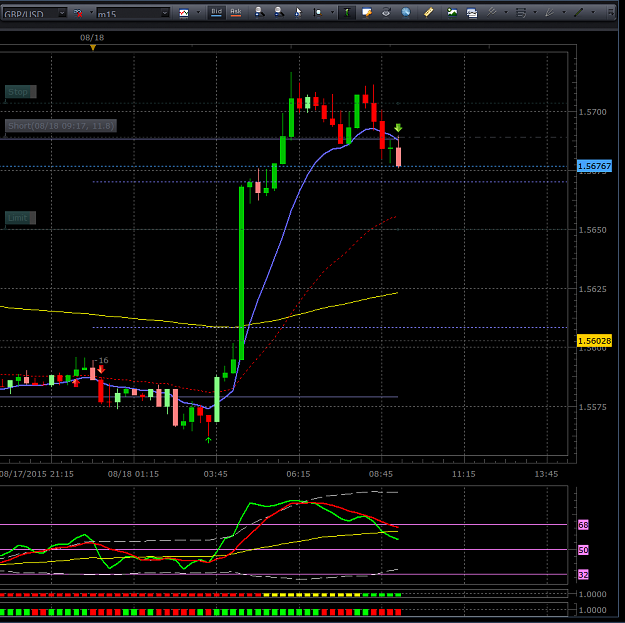Screen dimensions: 625x623
Task: Click the 08/18 date marker triangle
Action: [93, 48]
